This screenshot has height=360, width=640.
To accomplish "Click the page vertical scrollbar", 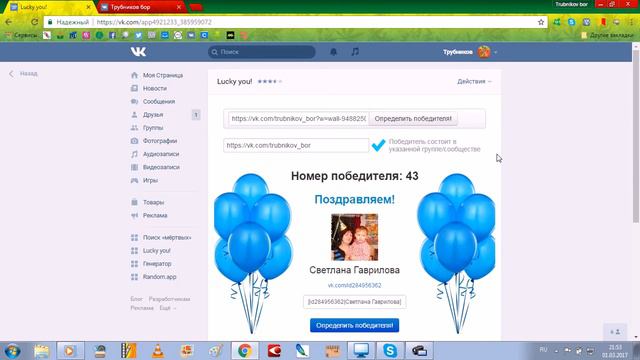I will (636, 137).
